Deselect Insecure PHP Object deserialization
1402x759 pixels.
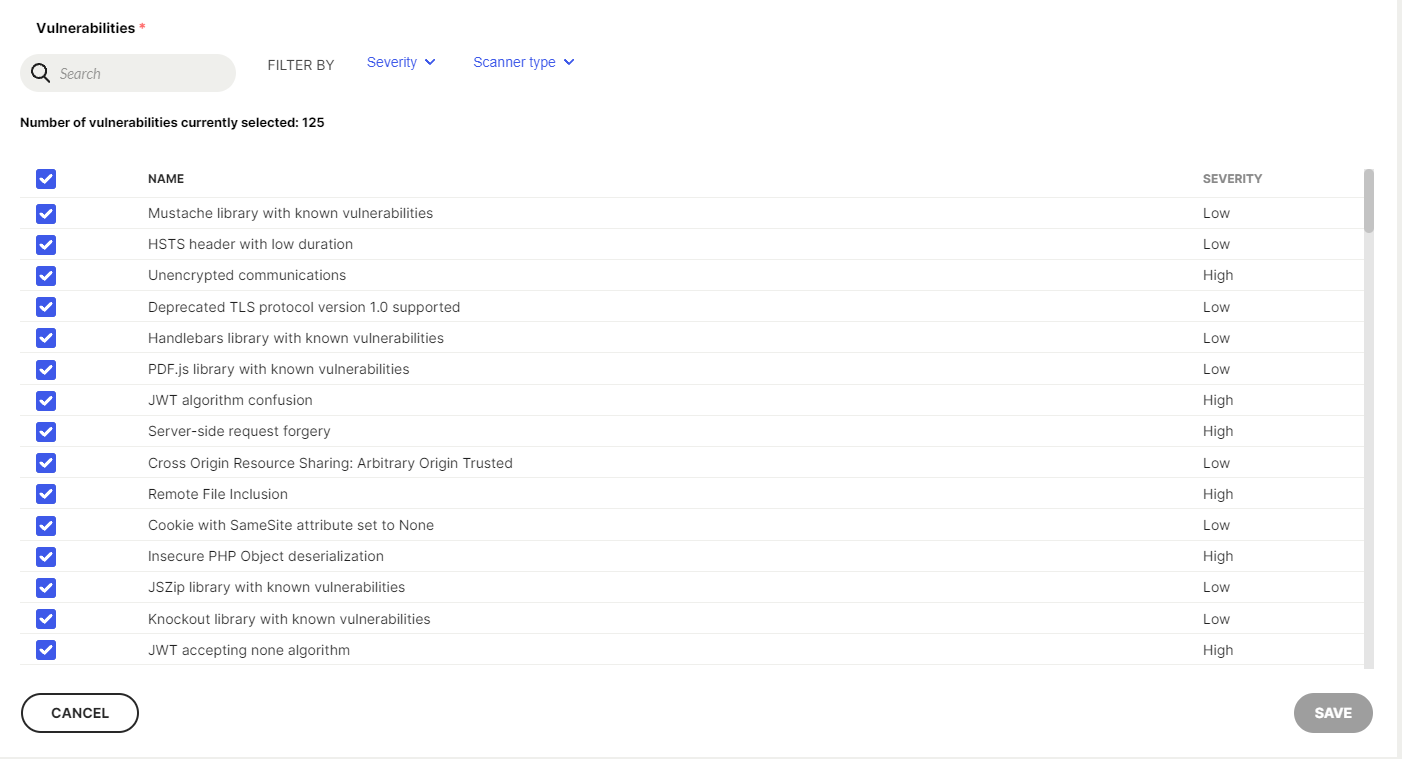(x=46, y=557)
